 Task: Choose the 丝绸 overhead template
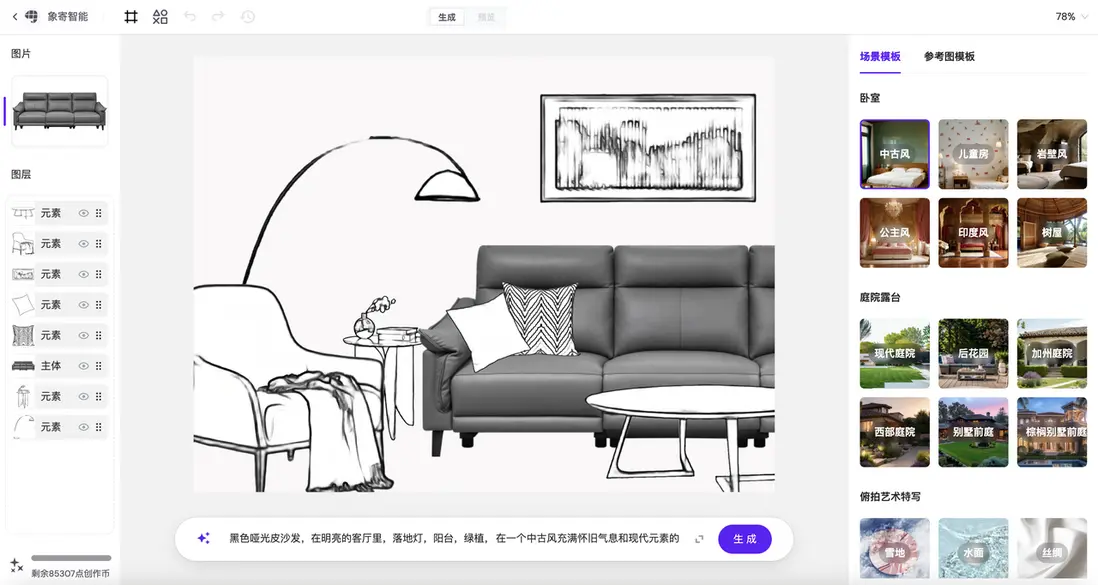click(x=1052, y=549)
